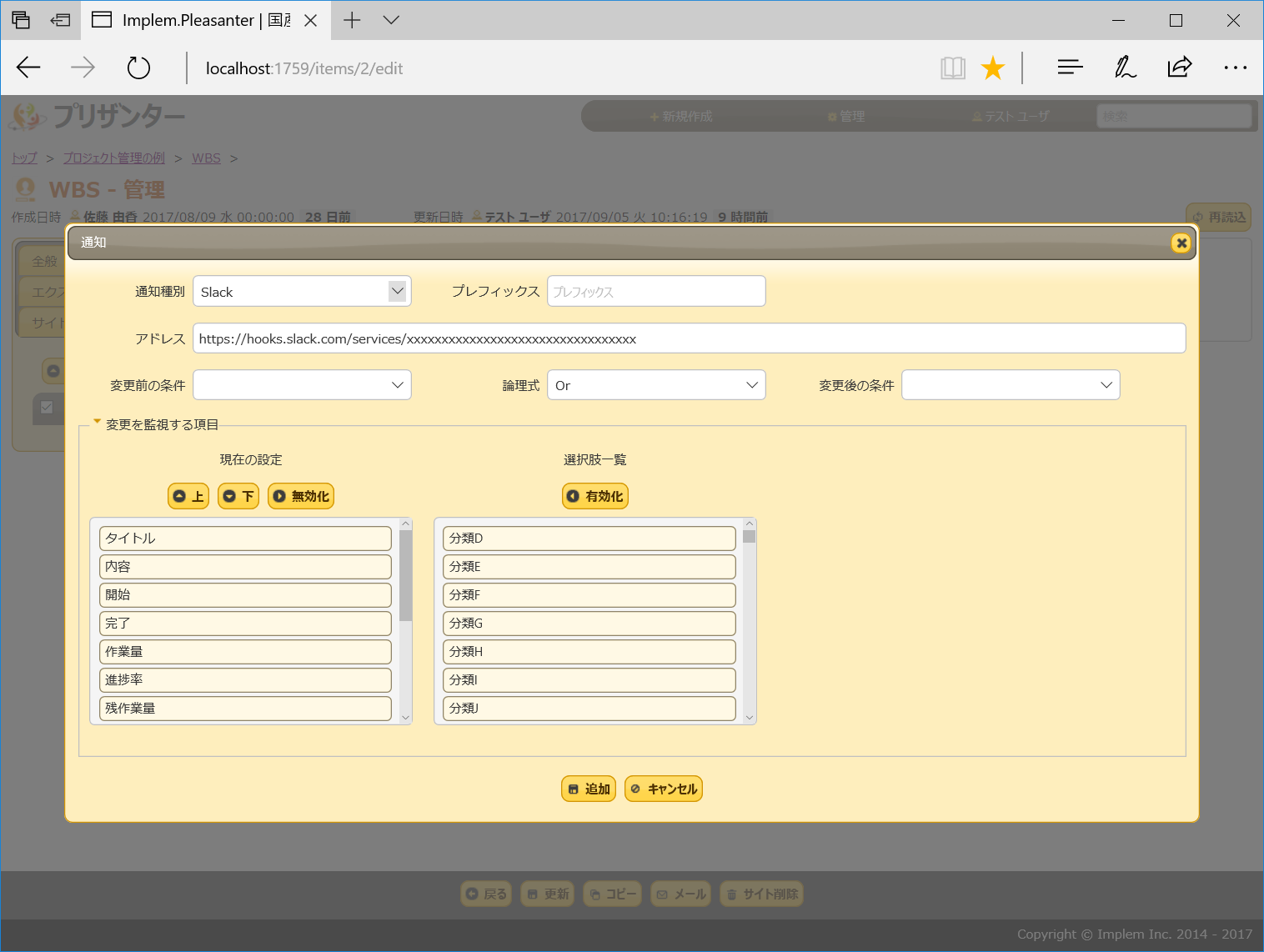Select 分類G in options list

pos(589,624)
